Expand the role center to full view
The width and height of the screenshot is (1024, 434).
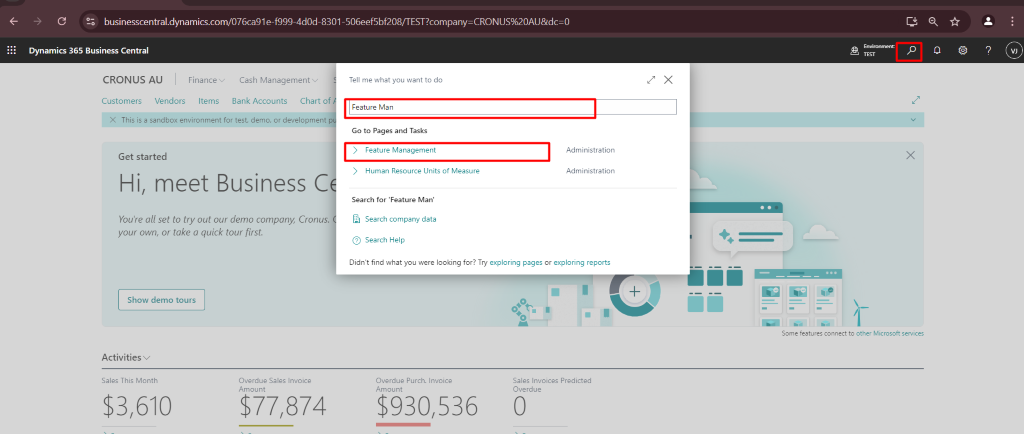pos(916,101)
